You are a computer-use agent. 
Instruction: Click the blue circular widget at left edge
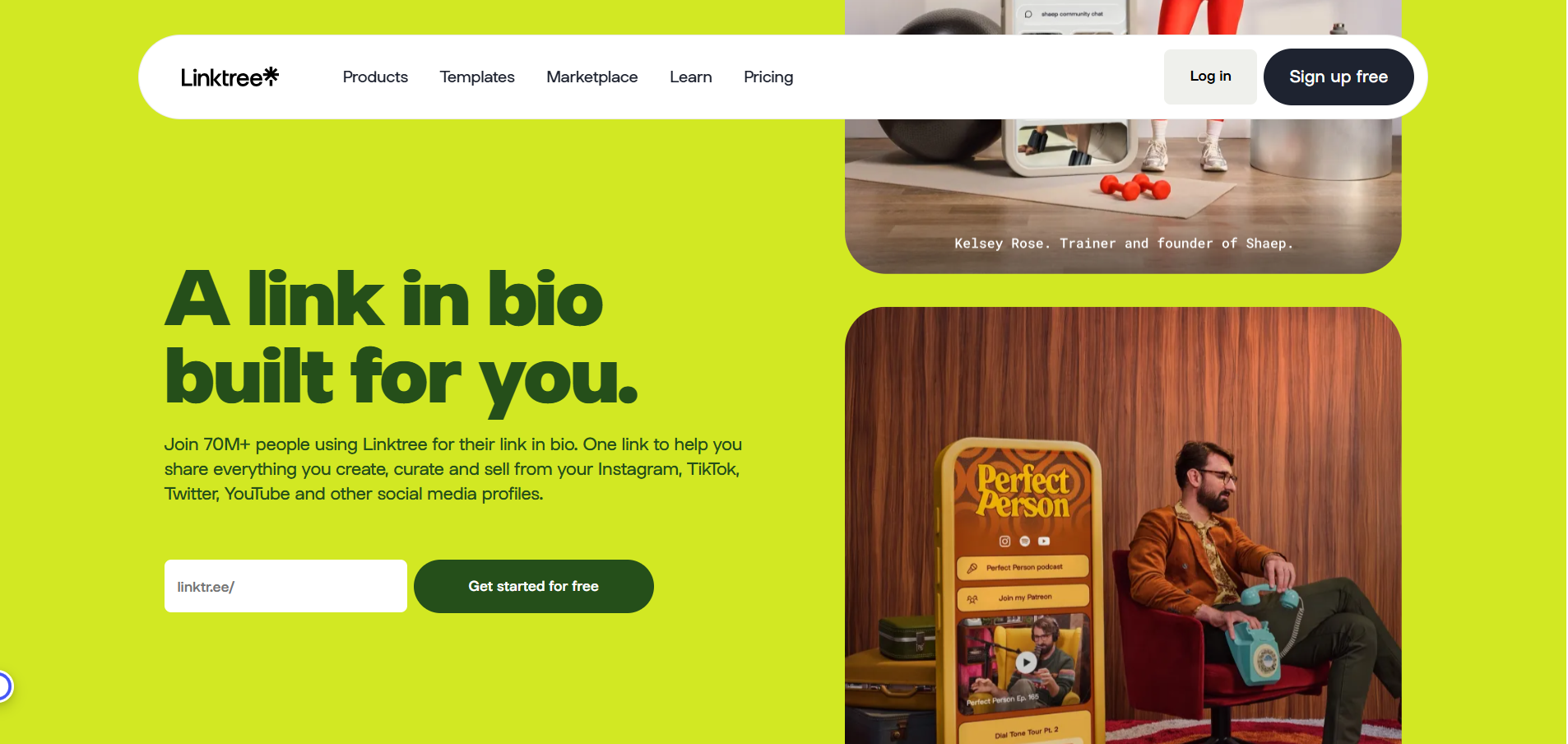pos(4,686)
